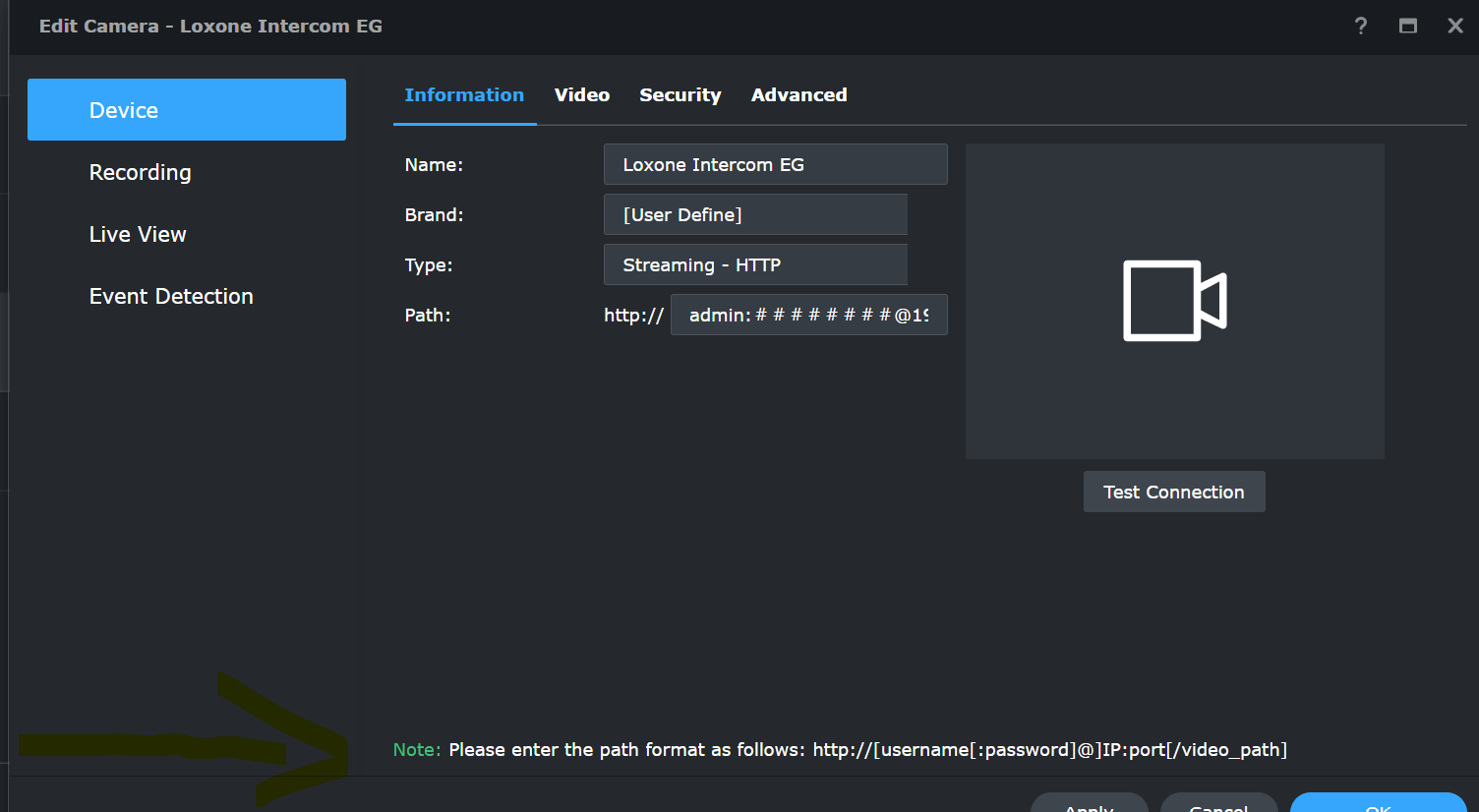The height and width of the screenshot is (812, 1479).
Task: Open the Security tab
Action: (680, 95)
